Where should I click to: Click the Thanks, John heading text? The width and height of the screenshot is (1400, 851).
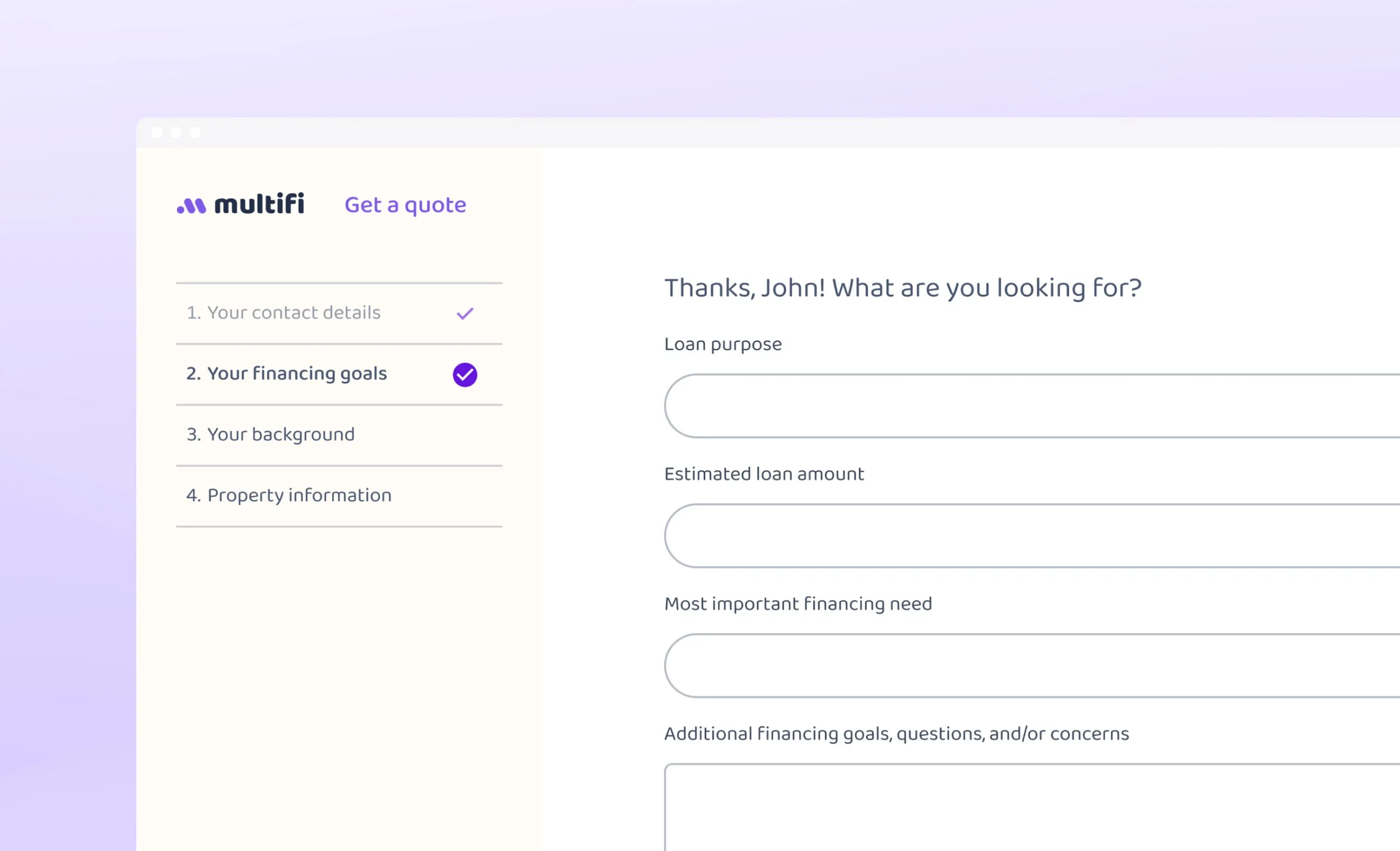pyautogui.click(x=902, y=288)
